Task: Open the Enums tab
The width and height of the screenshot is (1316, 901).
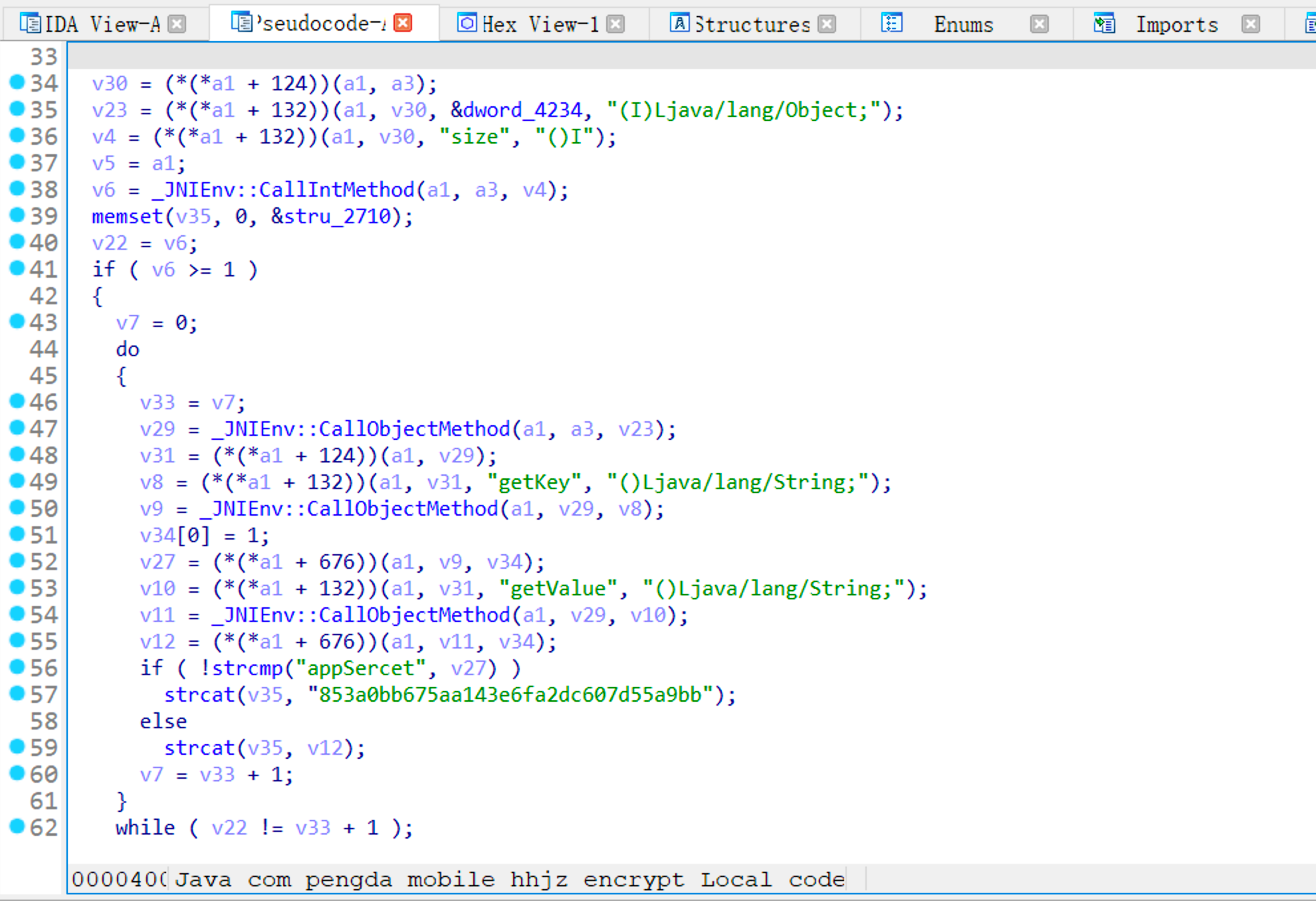Action: coord(963,25)
